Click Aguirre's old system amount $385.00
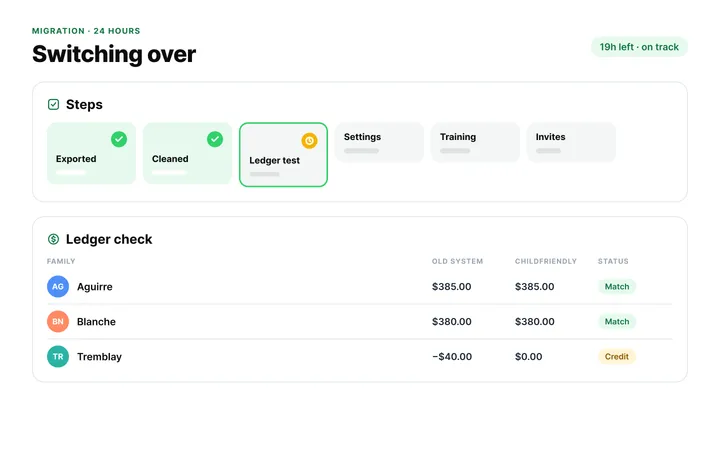 click(x=451, y=287)
